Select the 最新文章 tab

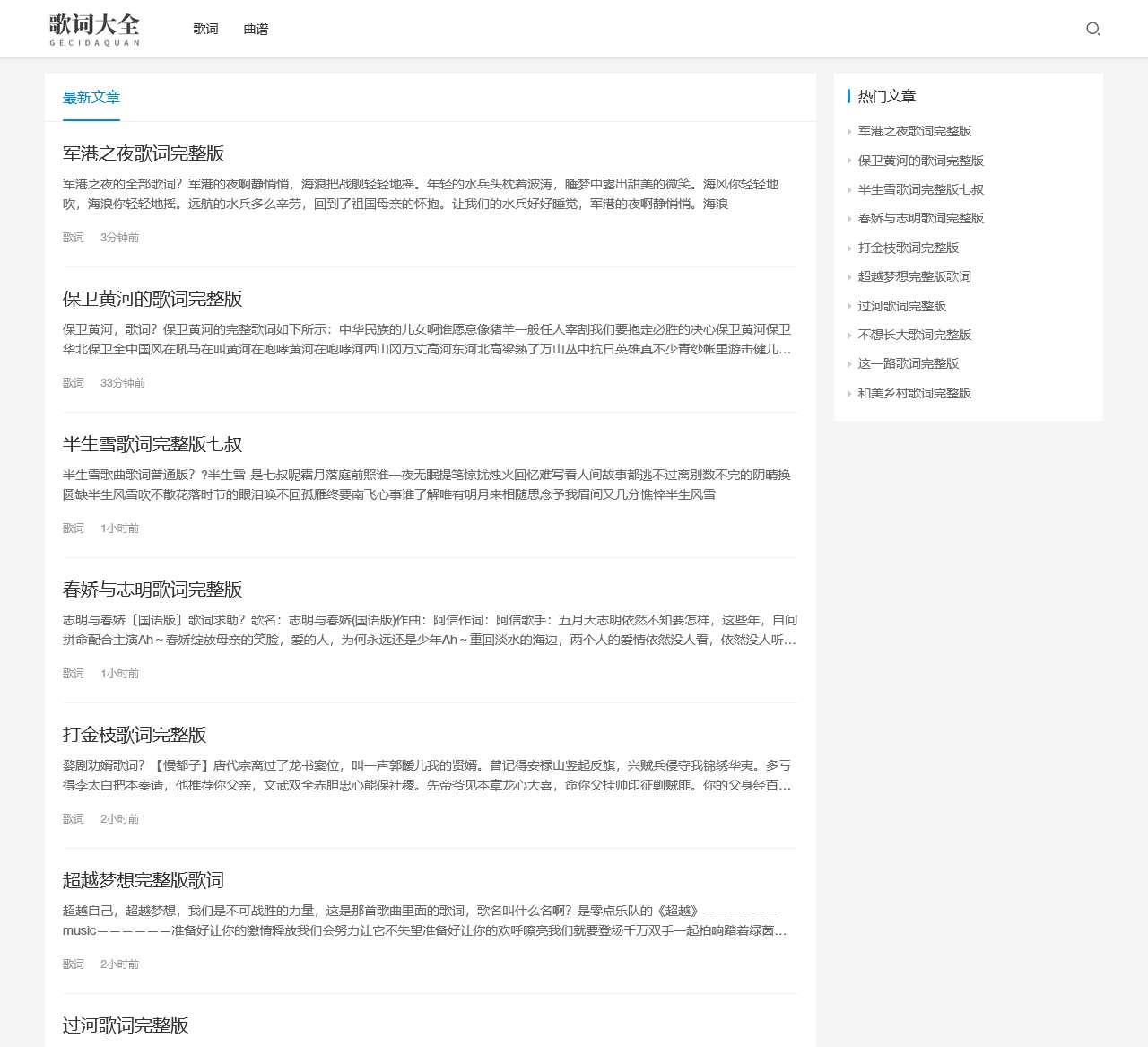[x=91, y=97]
